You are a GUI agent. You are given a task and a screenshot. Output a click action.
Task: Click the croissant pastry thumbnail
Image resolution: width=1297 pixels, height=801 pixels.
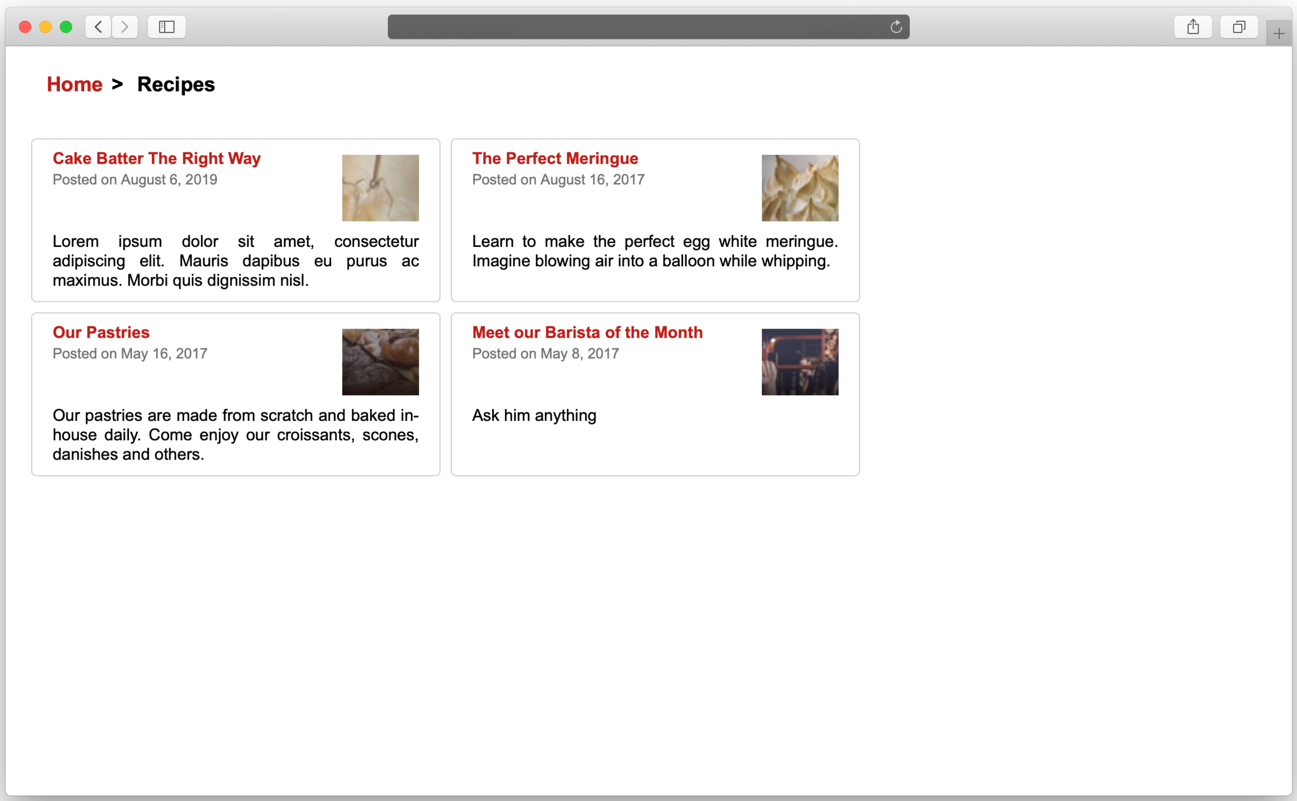380,361
